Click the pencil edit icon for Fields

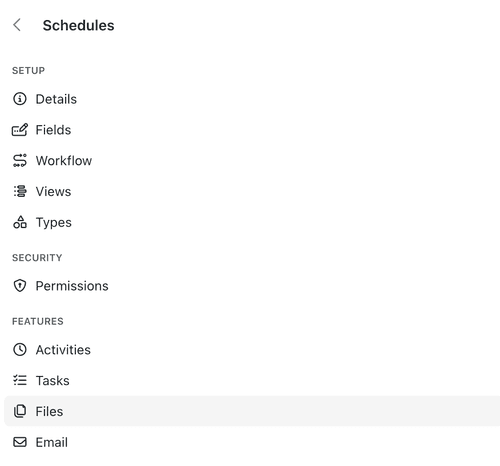(x=20, y=130)
